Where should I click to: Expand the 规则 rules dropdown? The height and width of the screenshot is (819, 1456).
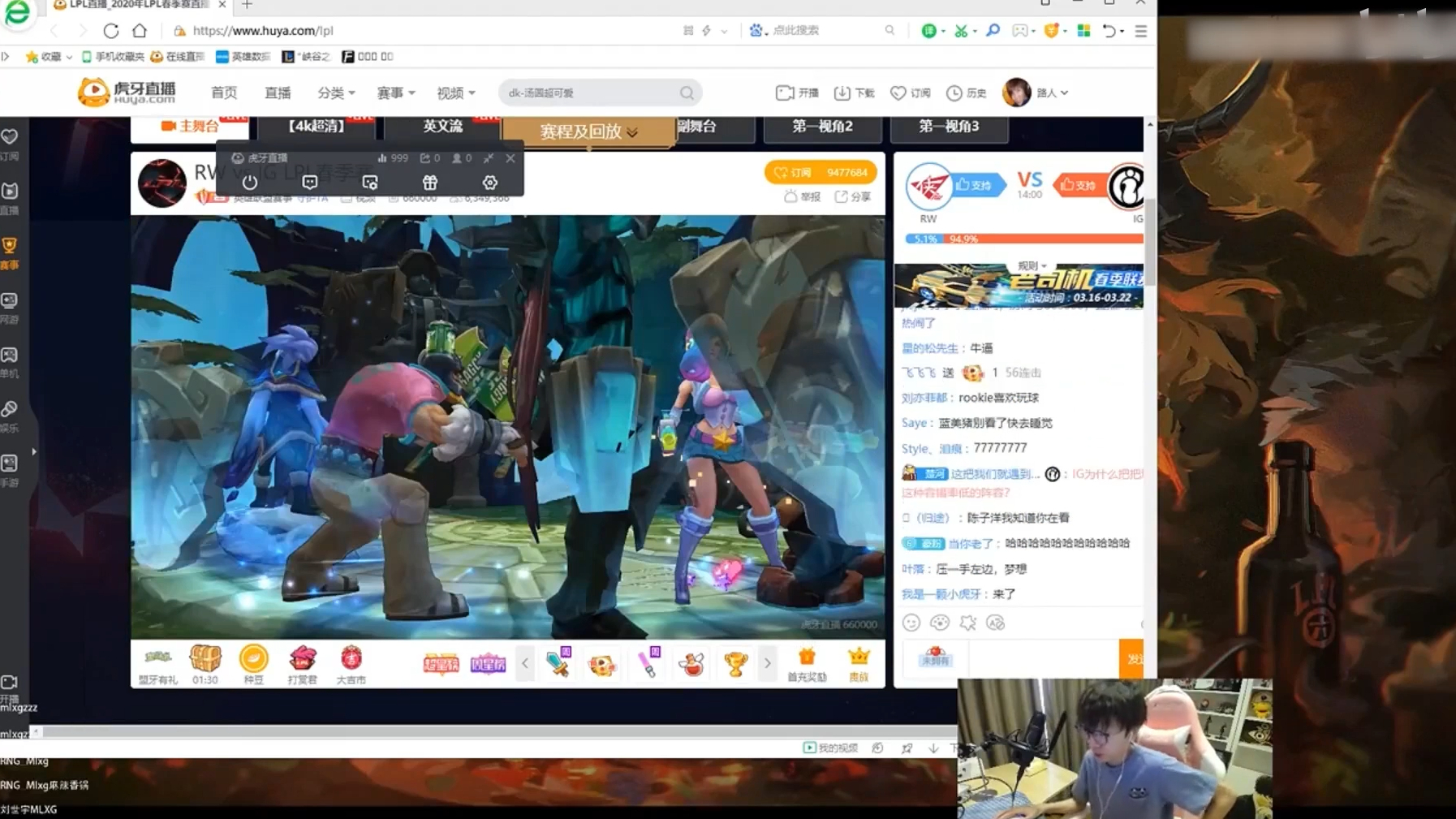pos(1032,266)
